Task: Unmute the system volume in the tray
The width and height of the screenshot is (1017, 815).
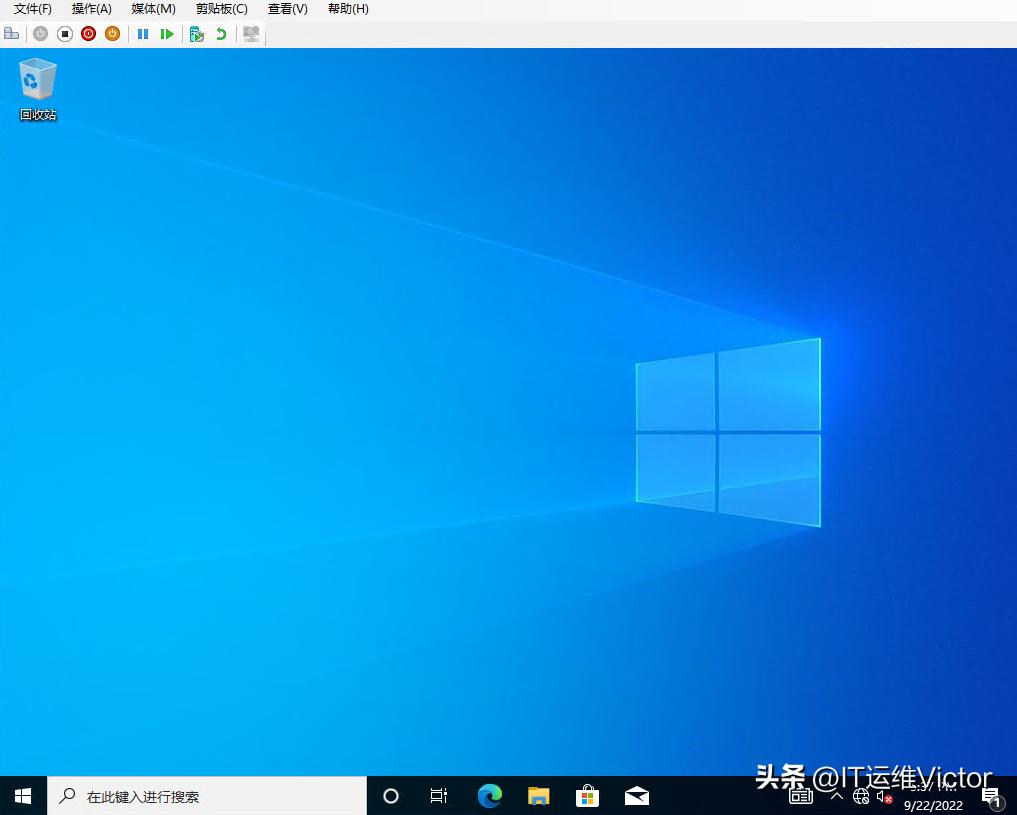Action: 884,797
